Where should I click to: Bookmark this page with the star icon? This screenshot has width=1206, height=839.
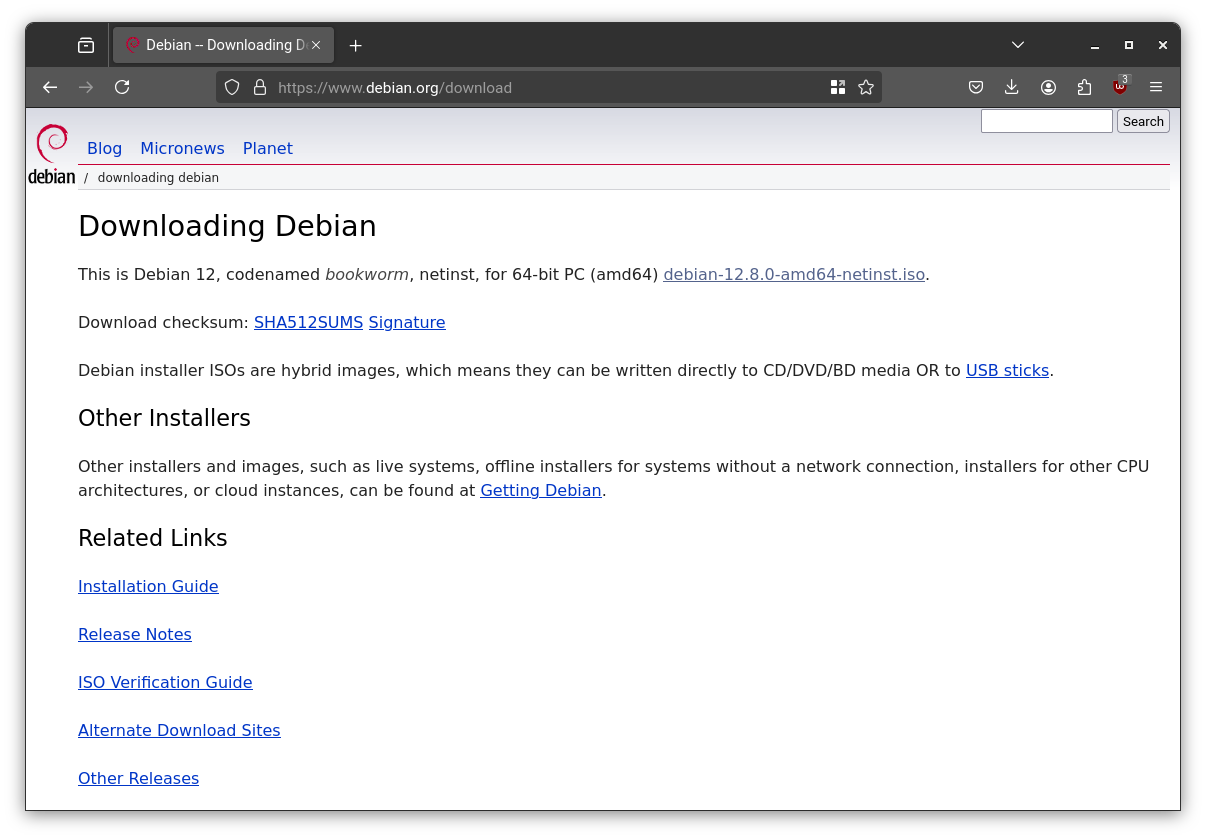(866, 87)
